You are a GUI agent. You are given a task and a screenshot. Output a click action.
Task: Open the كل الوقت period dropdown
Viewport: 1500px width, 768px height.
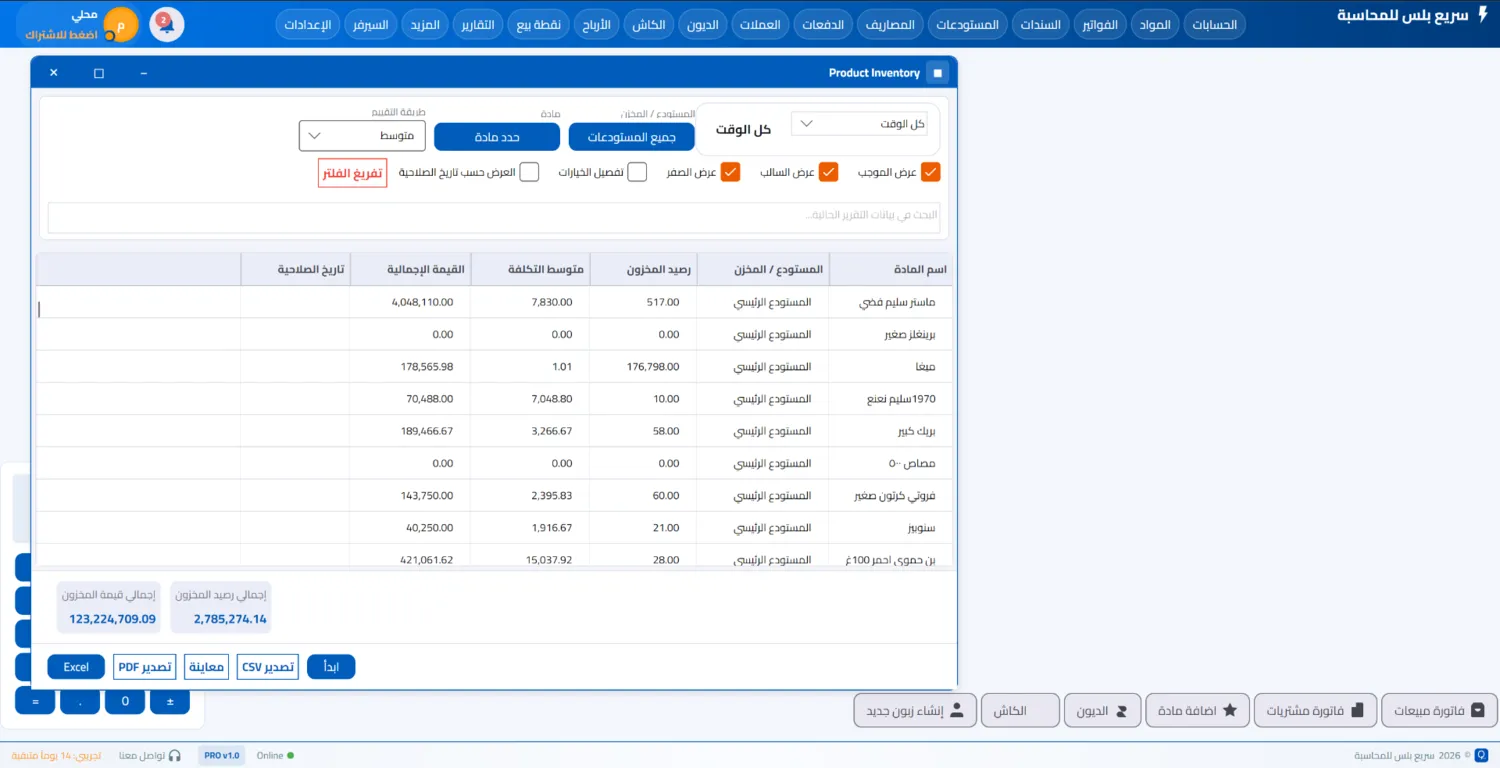859,124
